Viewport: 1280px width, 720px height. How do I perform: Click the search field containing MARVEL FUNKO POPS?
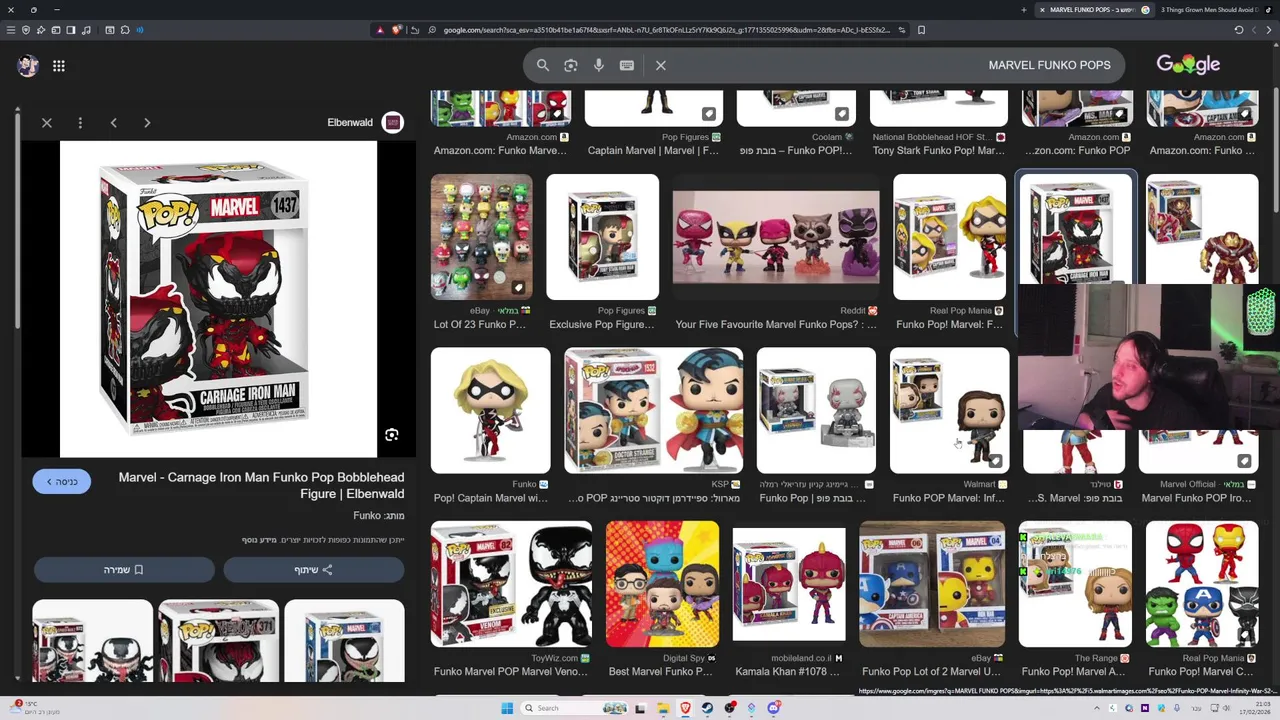pyautogui.click(x=825, y=65)
